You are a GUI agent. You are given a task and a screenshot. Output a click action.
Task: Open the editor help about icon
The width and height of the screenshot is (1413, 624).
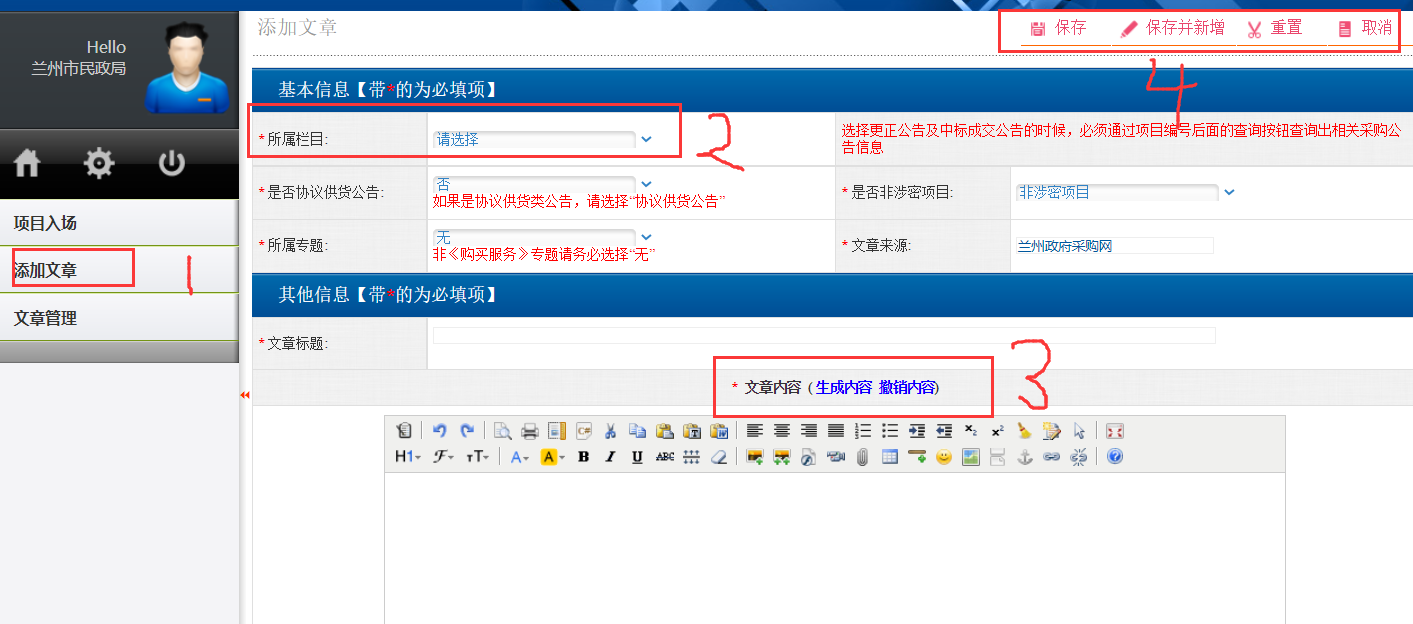(1115, 457)
